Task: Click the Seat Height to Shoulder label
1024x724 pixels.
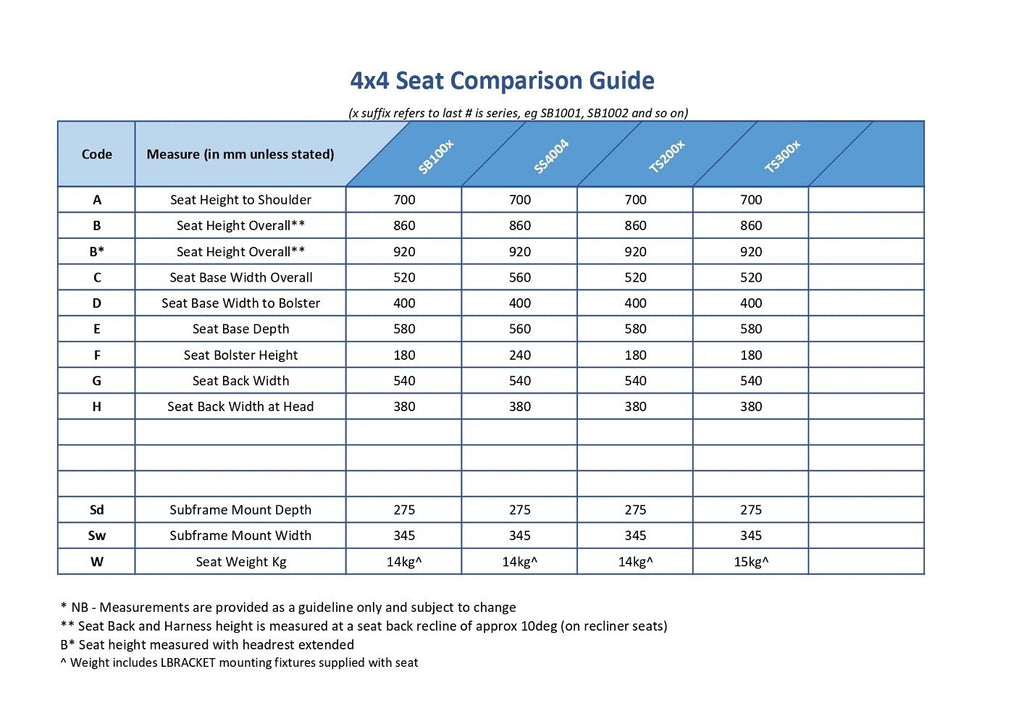Action: 240,200
